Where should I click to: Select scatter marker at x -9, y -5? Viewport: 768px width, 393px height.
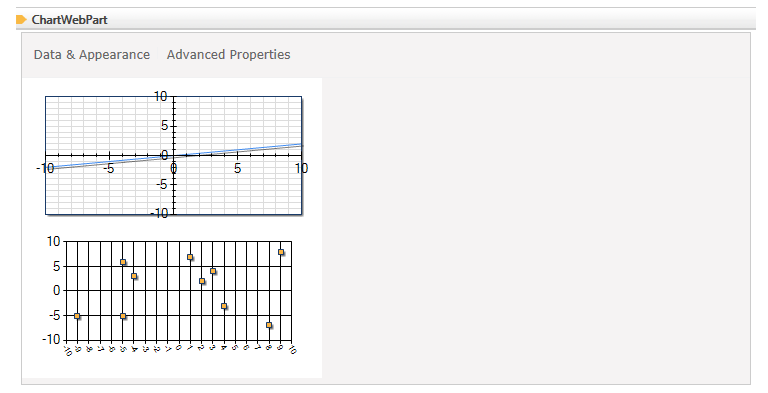77,316
